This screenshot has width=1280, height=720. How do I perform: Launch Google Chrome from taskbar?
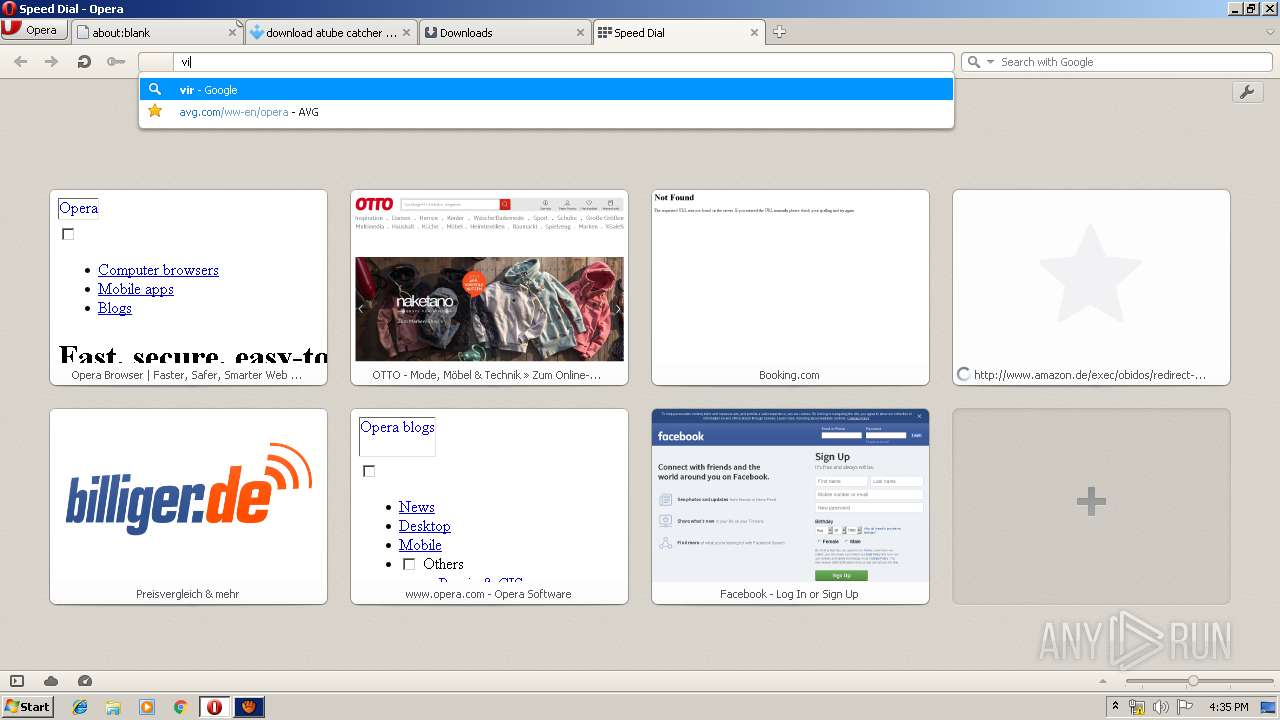[181, 707]
